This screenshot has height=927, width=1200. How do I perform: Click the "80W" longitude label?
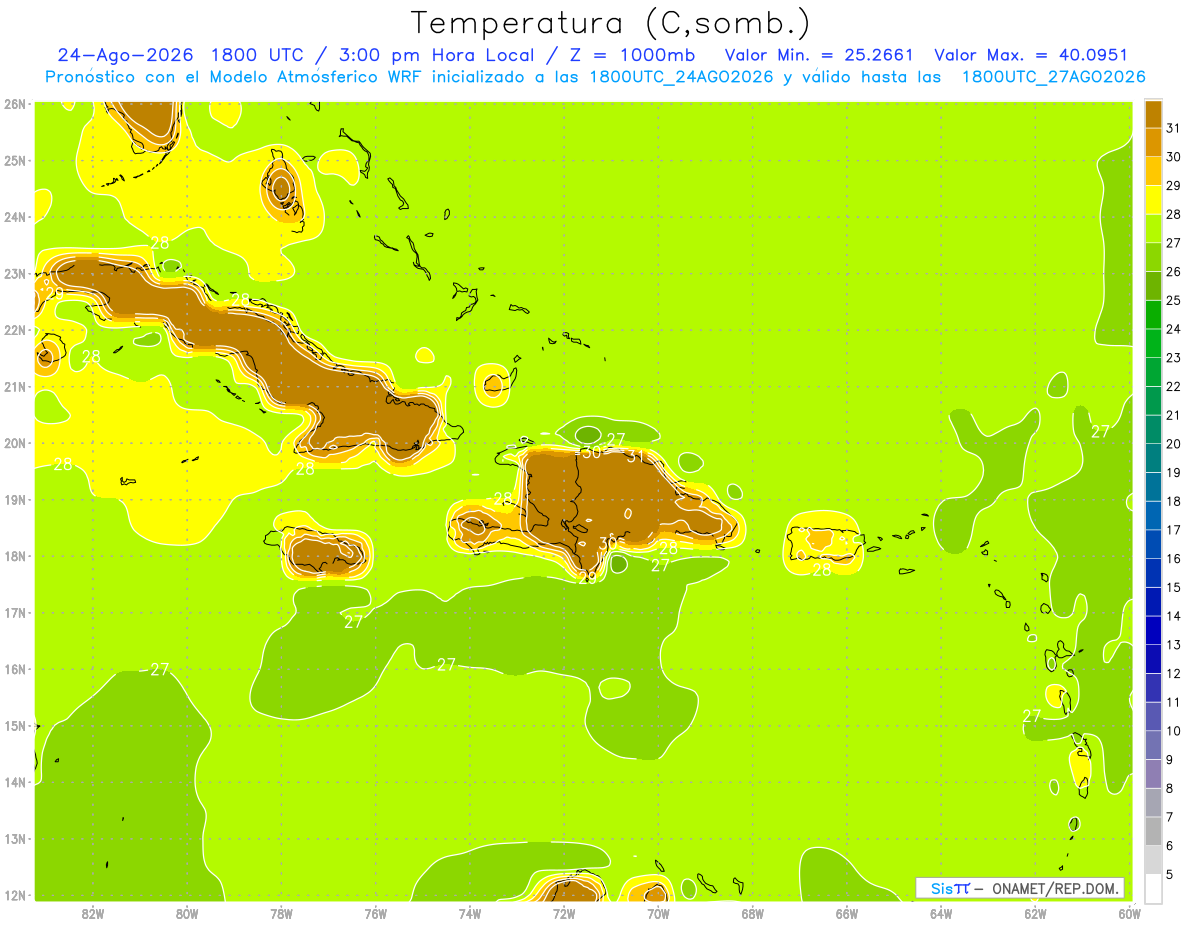(x=187, y=913)
